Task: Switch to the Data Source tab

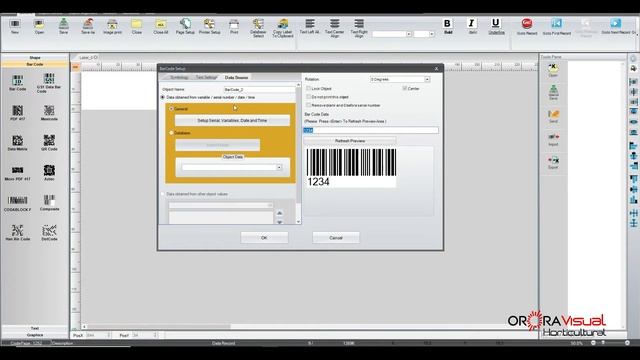Action: click(x=236, y=77)
